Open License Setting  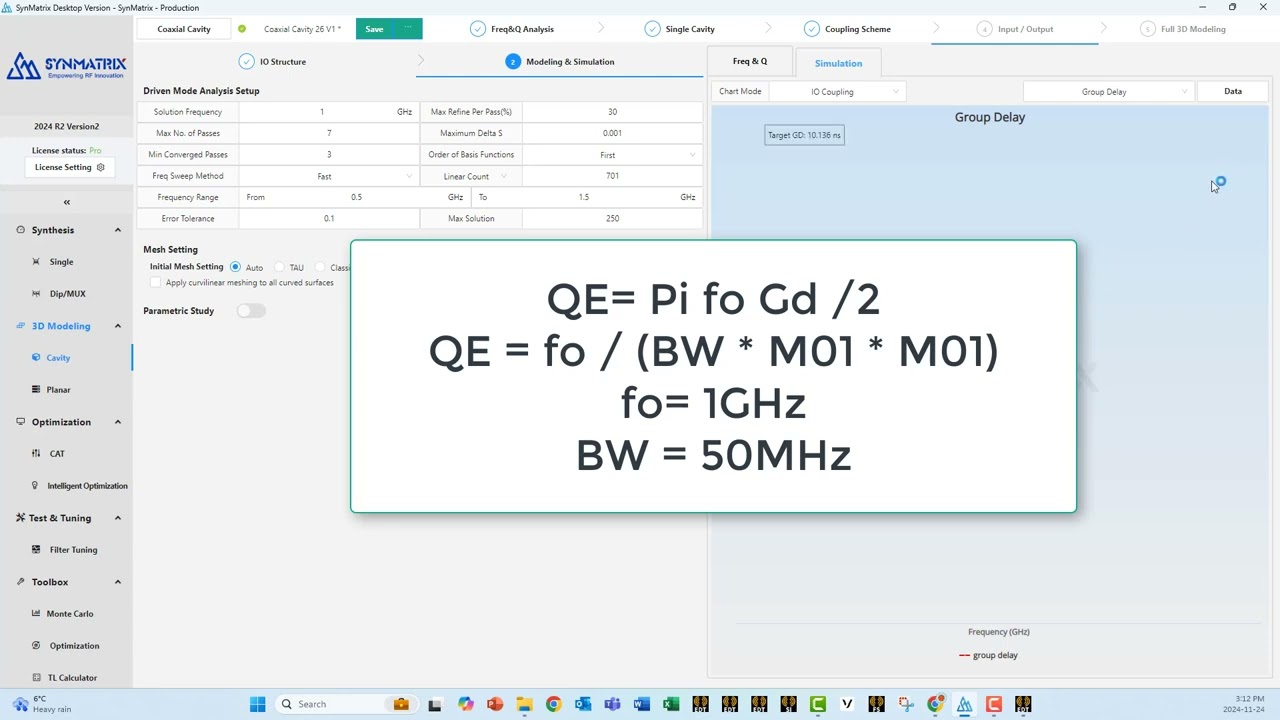click(70, 167)
